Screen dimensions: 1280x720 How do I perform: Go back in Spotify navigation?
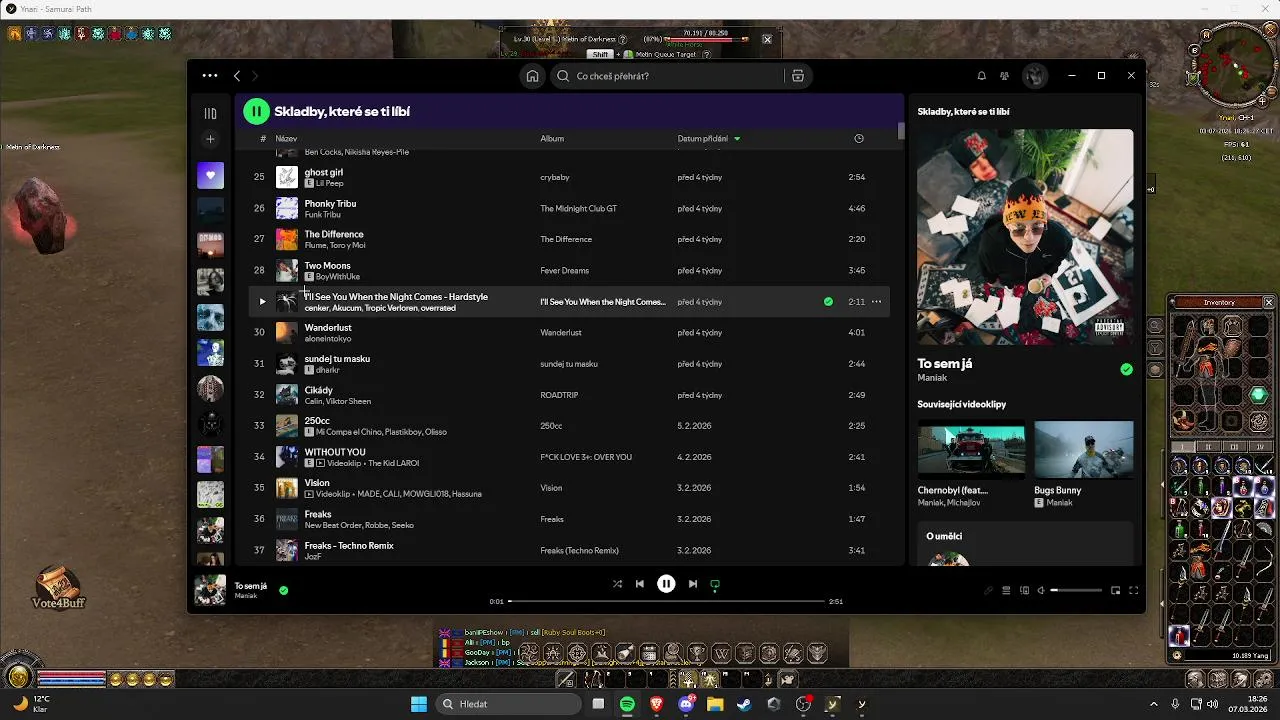[x=237, y=76]
